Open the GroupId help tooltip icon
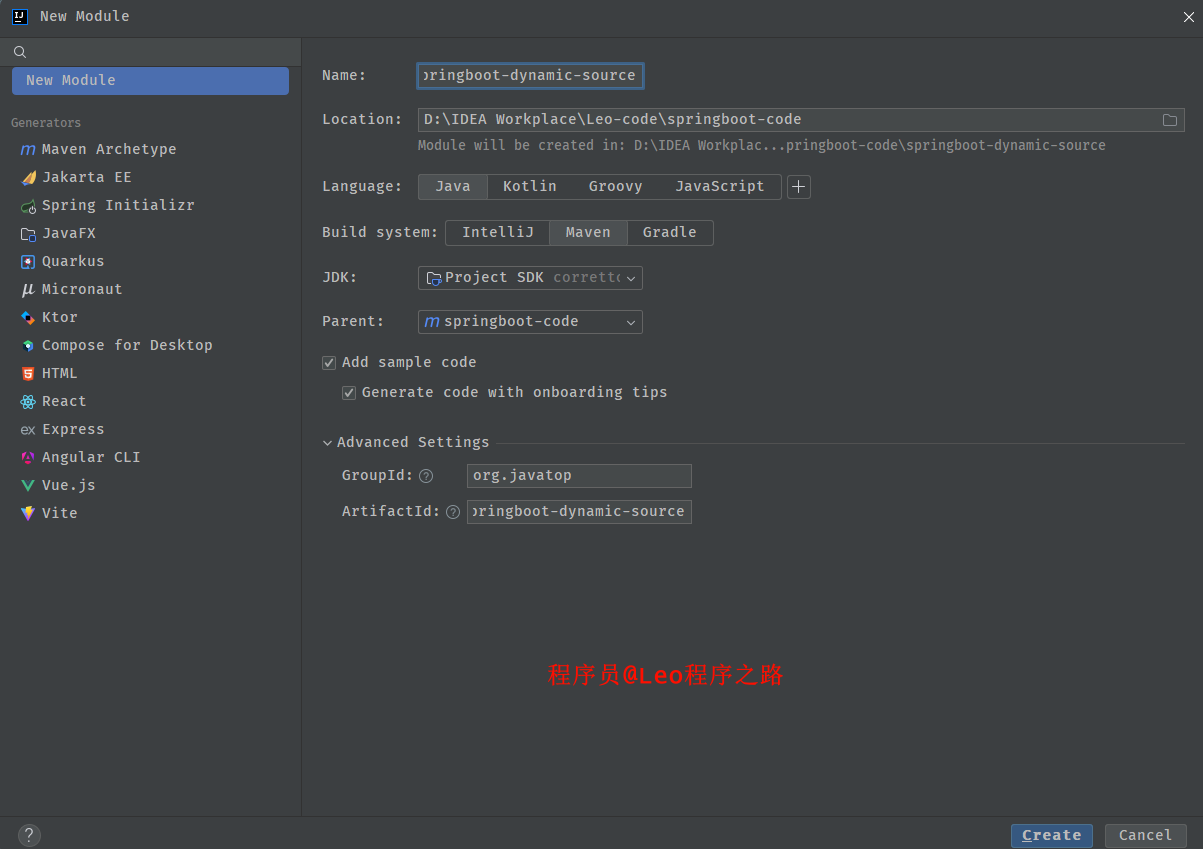Viewport: 1203px width, 849px height. (426, 476)
